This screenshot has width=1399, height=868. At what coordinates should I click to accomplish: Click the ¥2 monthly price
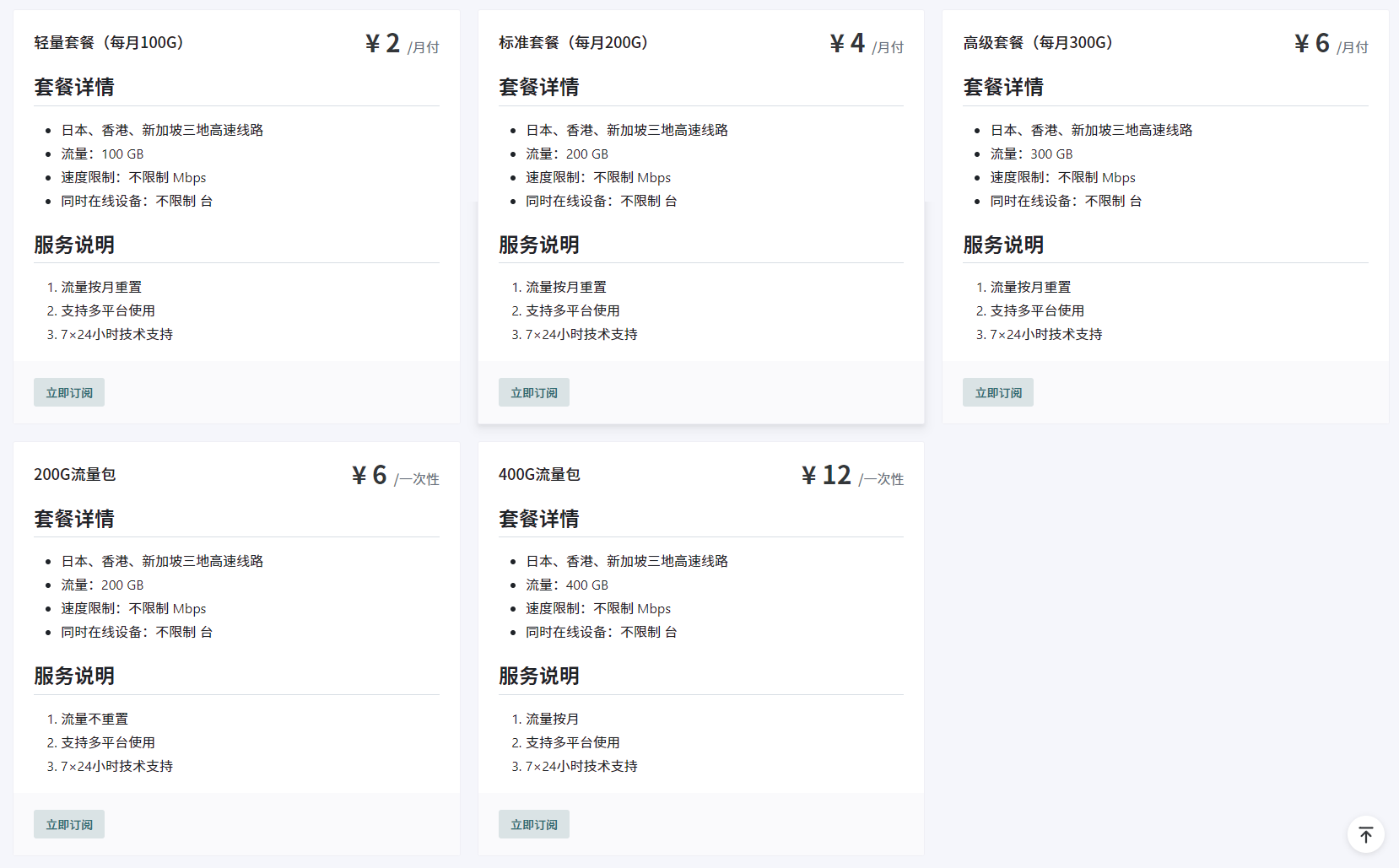point(383,43)
